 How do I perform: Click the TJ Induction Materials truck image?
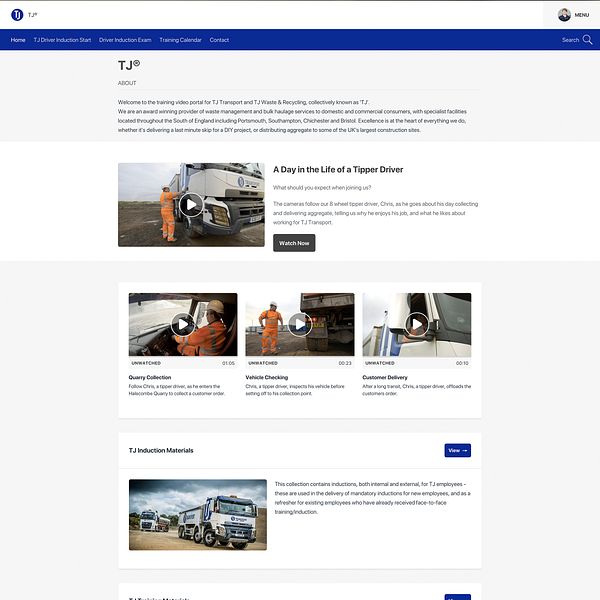(x=198, y=515)
